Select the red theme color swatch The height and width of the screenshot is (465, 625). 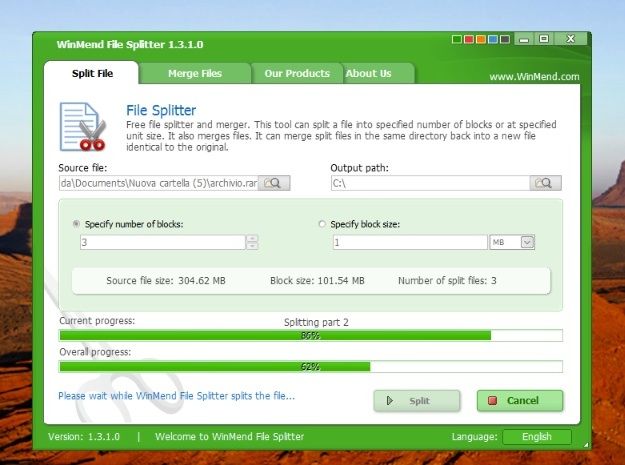coord(469,39)
